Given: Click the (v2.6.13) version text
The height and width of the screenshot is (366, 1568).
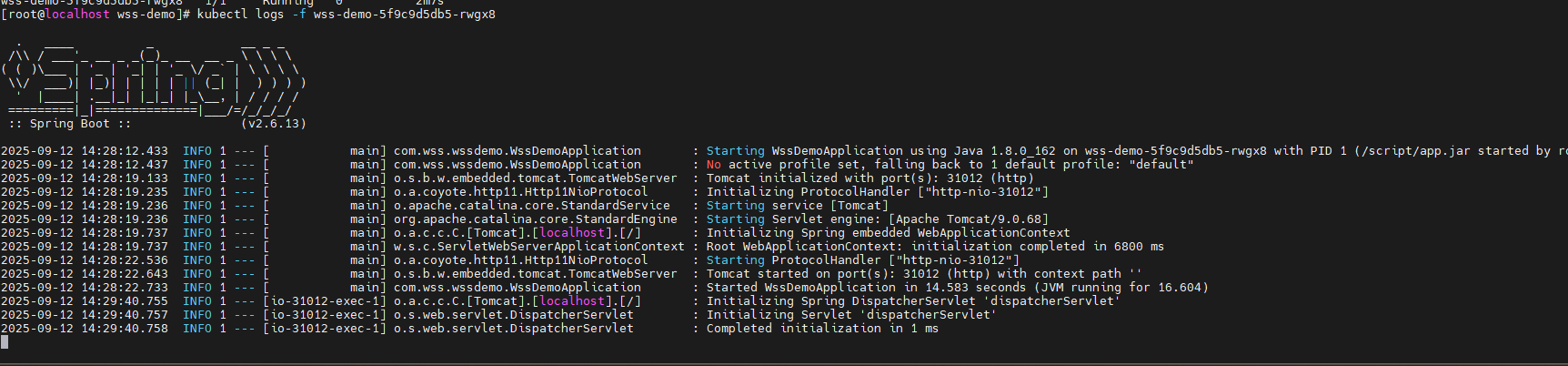Looking at the screenshot, I should (x=274, y=124).
